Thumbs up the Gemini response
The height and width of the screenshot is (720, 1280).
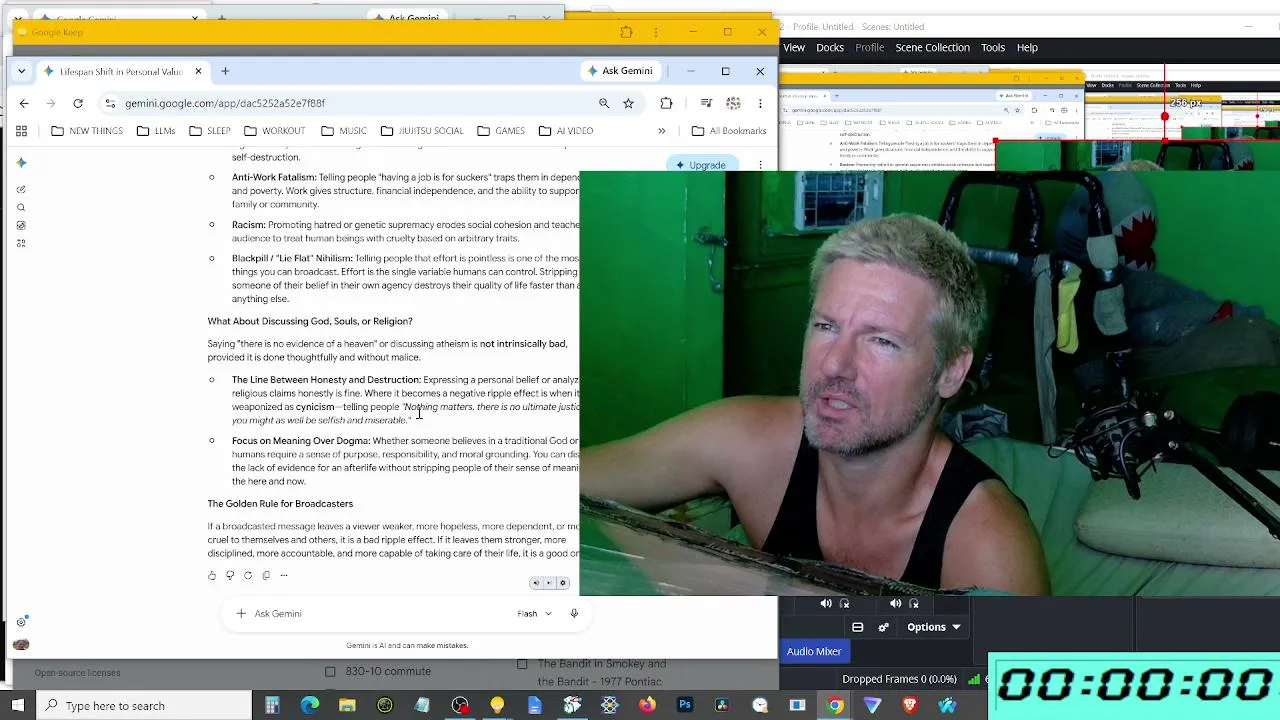point(212,576)
